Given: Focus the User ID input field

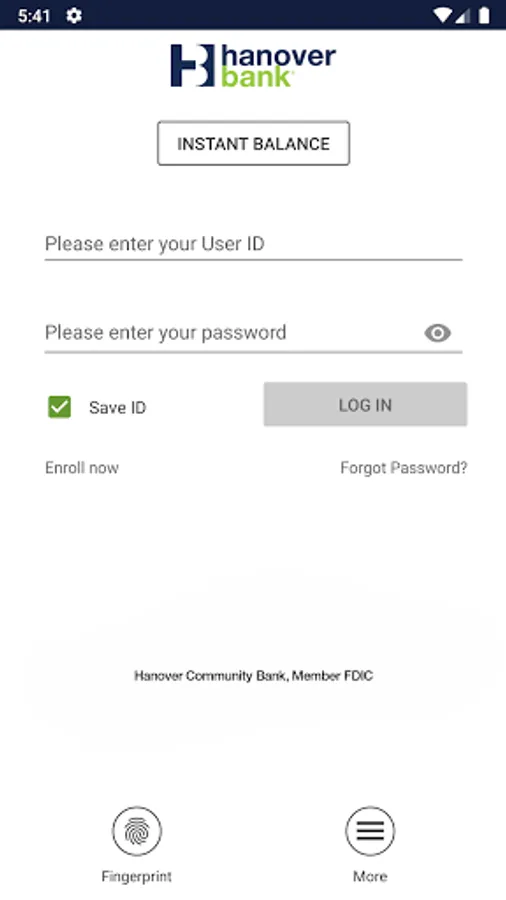Looking at the screenshot, I should 254,245.
